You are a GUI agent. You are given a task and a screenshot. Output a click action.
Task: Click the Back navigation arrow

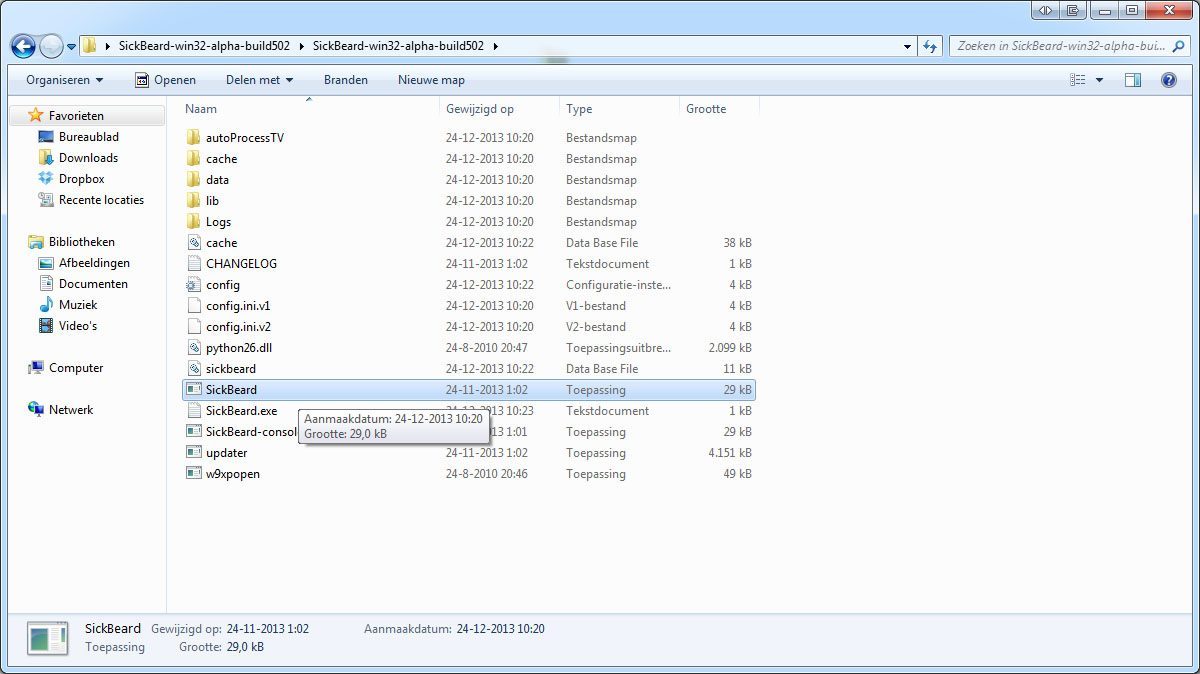click(x=23, y=46)
